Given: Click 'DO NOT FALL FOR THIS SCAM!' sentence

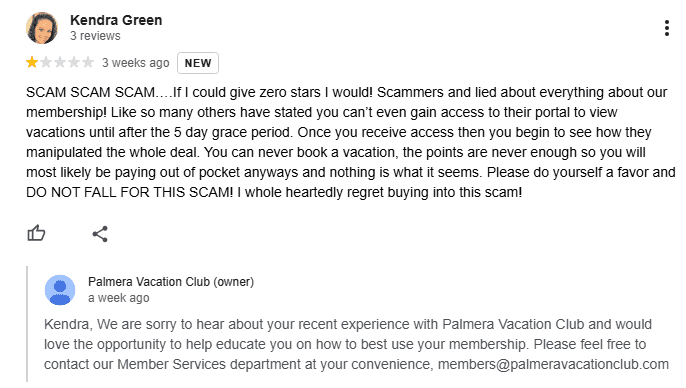Looking at the screenshot, I should pos(130,192).
